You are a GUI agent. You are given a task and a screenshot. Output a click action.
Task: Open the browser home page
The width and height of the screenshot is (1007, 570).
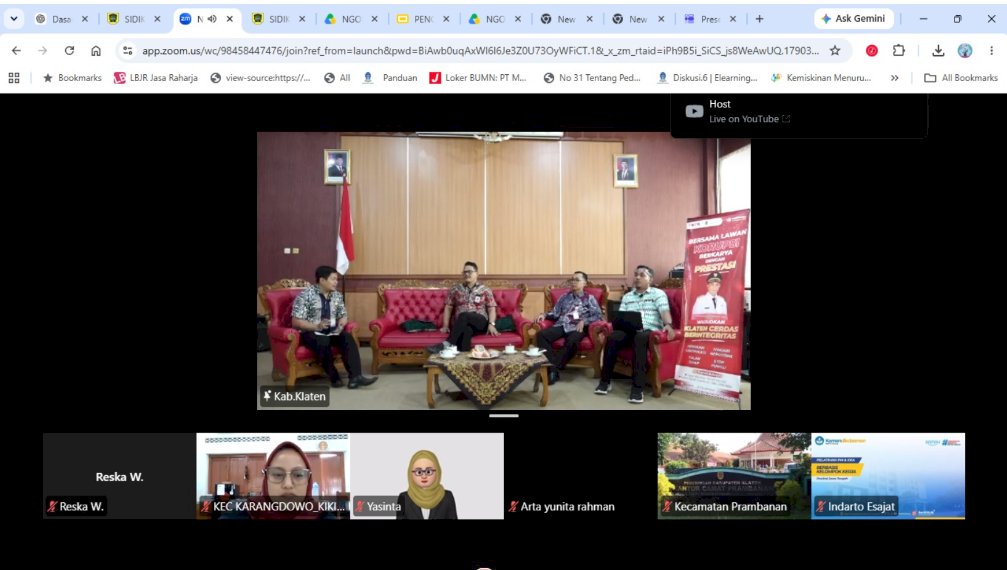pos(96,51)
